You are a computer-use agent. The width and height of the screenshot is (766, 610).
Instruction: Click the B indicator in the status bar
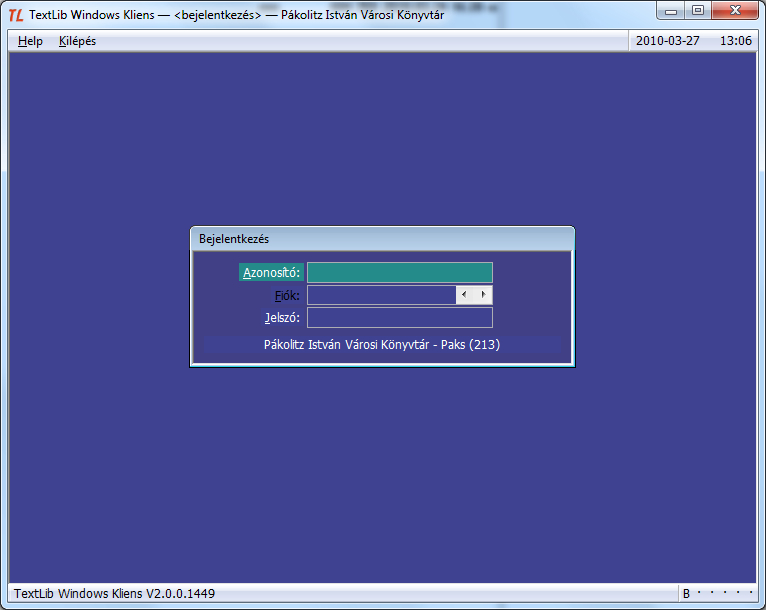point(686,594)
